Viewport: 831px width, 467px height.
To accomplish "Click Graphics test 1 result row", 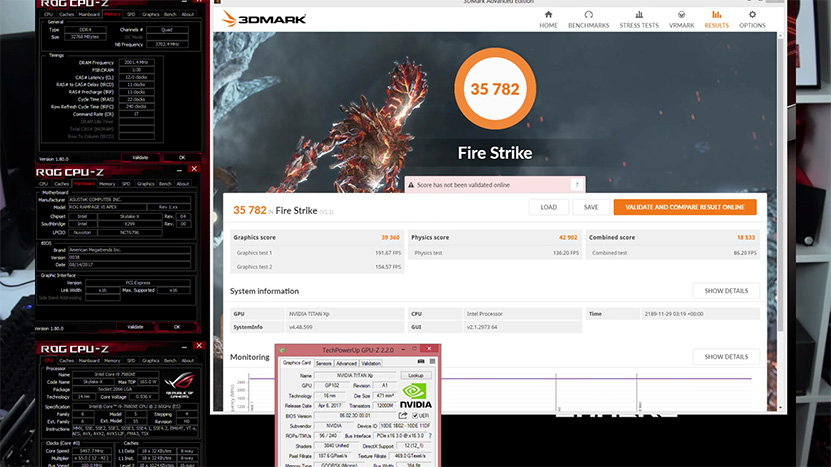I will tap(317, 253).
